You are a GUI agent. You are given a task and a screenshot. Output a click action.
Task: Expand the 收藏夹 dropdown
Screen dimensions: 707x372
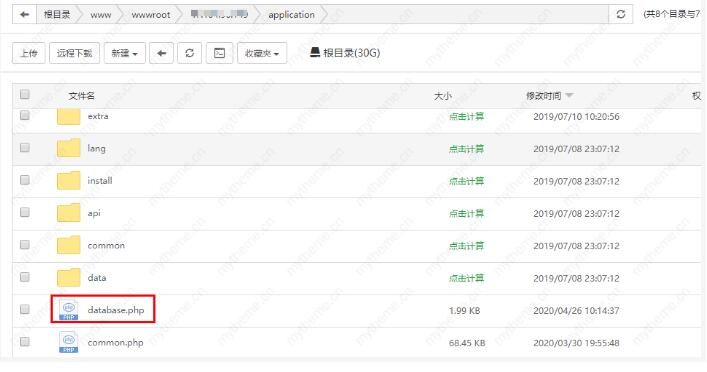tap(262, 53)
